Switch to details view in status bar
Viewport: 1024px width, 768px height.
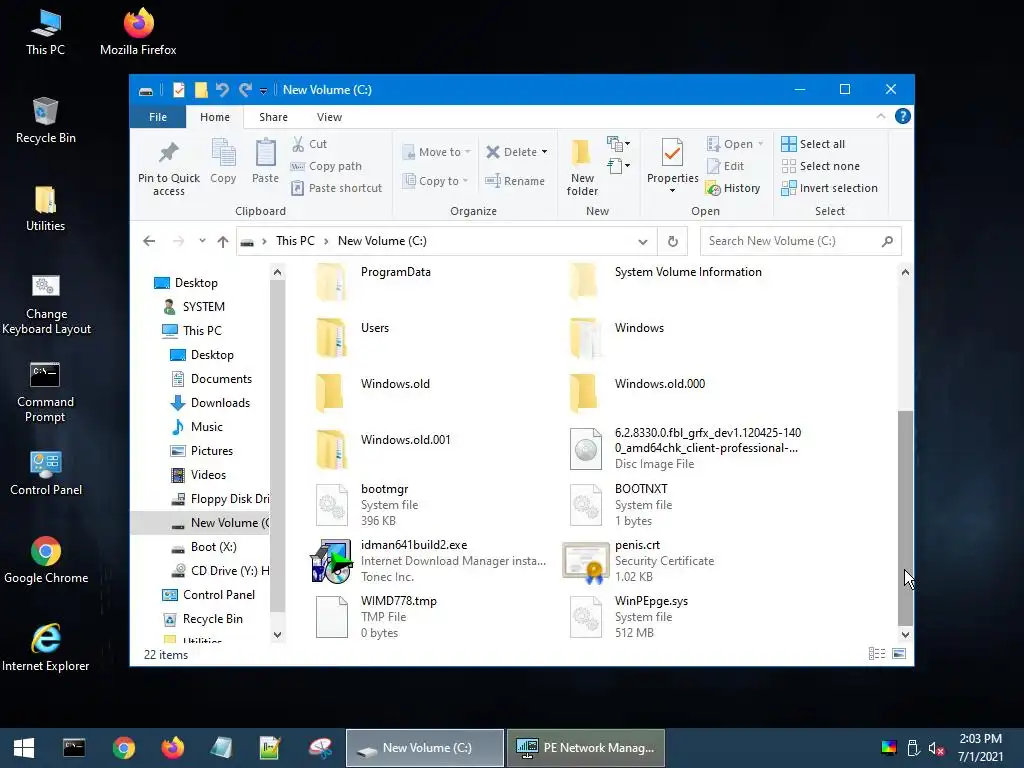click(877, 654)
